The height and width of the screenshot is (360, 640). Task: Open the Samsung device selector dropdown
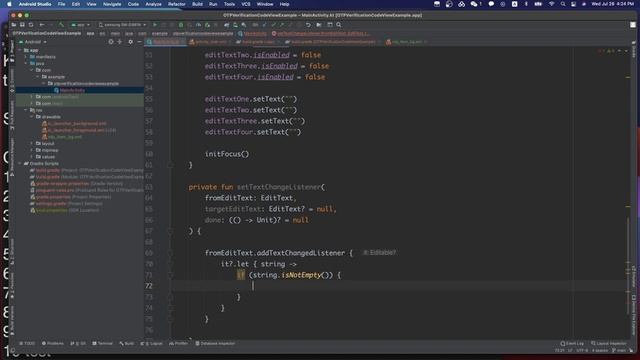(122, 25)
